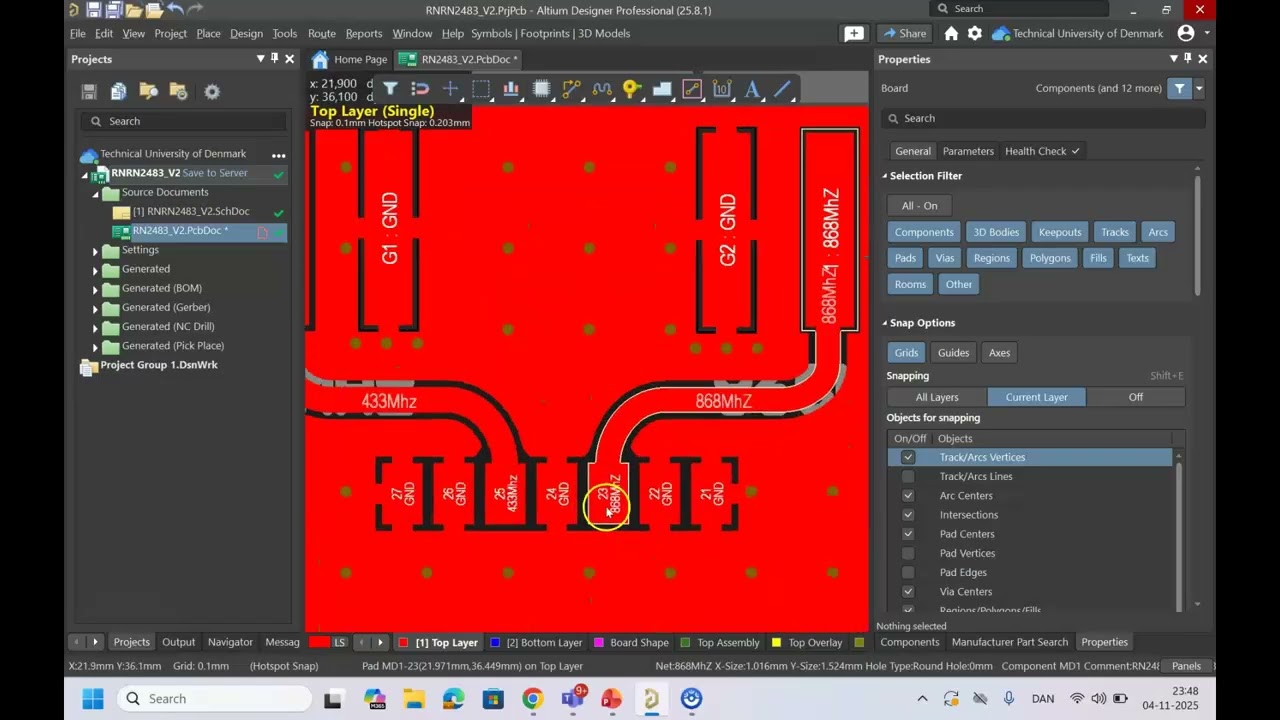Enable Track/Arcs Lines snapping checkbox
Viewport: 1280px width, 720px height.
(x=908, y=476)
